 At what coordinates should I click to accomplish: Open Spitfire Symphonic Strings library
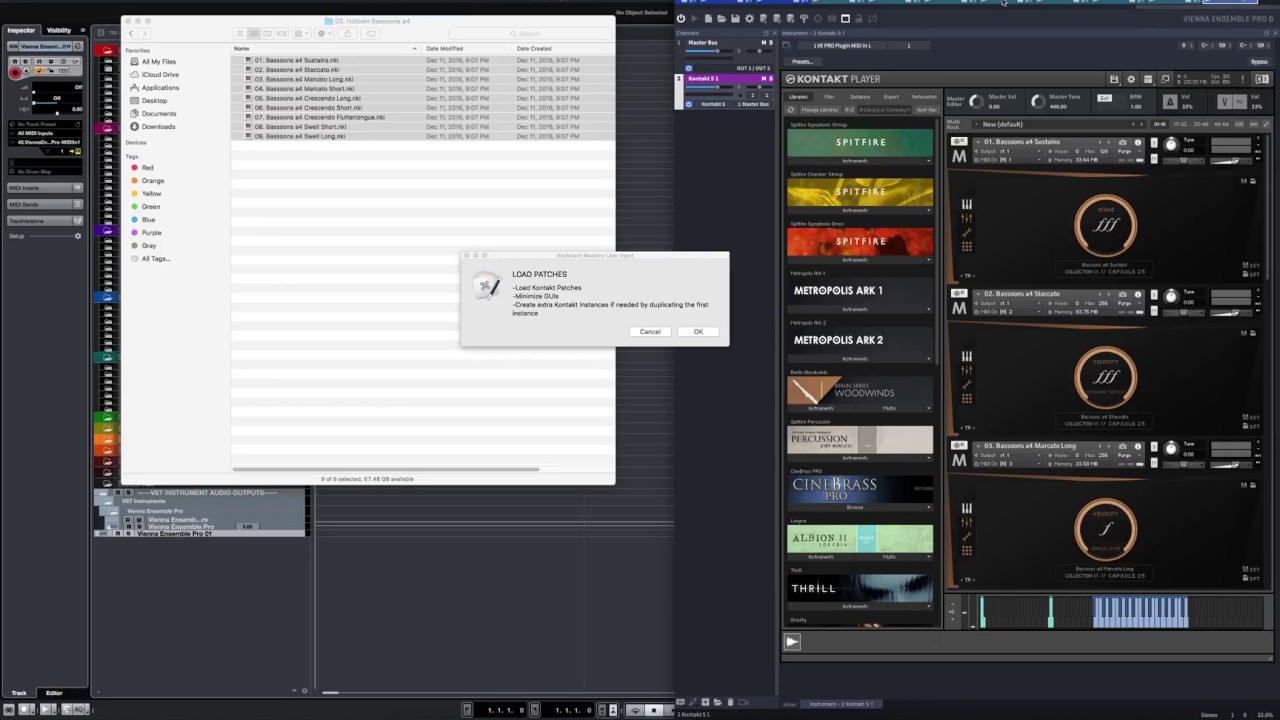tap(860, 143)
